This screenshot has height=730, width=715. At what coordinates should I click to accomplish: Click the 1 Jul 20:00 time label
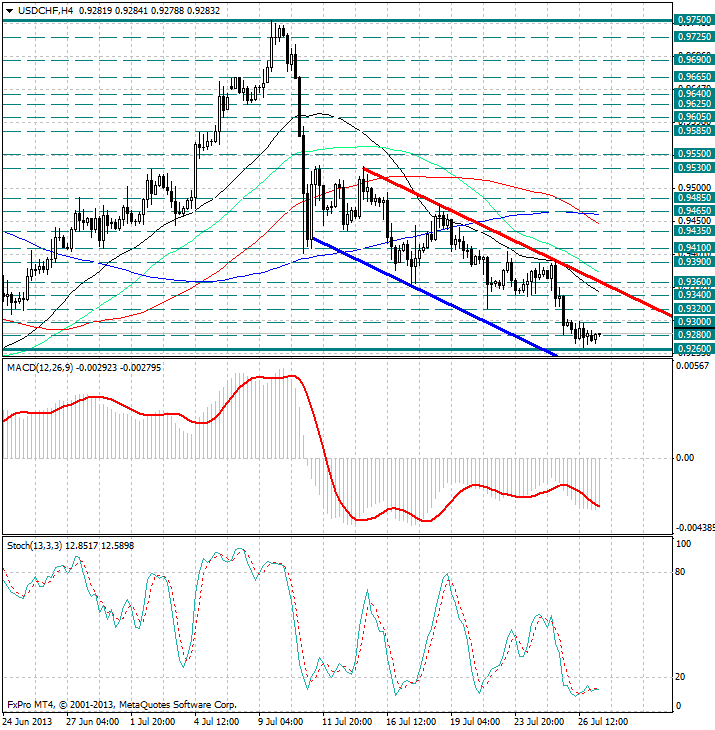pos(153,722)
